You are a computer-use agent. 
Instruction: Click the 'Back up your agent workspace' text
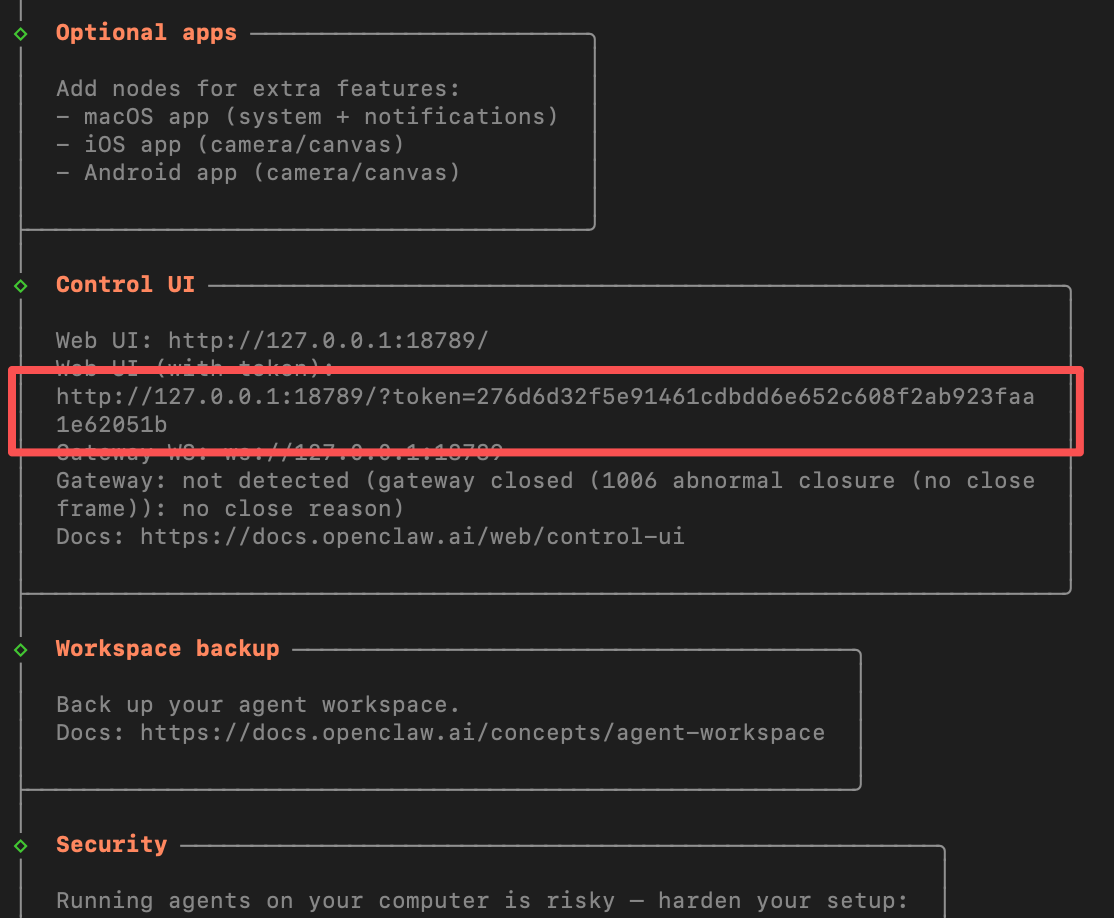[258, 705]
